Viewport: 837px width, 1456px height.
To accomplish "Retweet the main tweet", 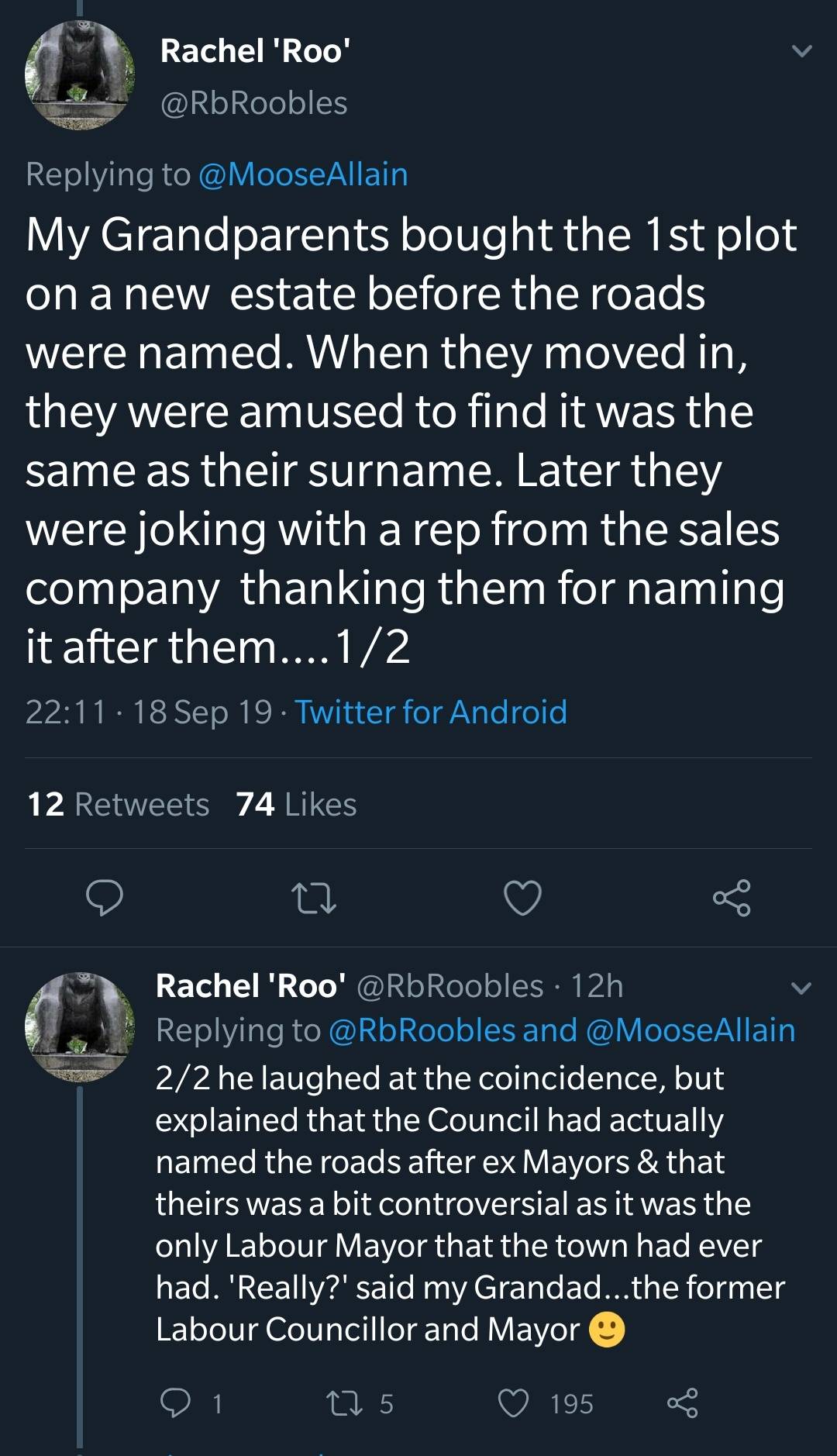I will tap(313, 898).
